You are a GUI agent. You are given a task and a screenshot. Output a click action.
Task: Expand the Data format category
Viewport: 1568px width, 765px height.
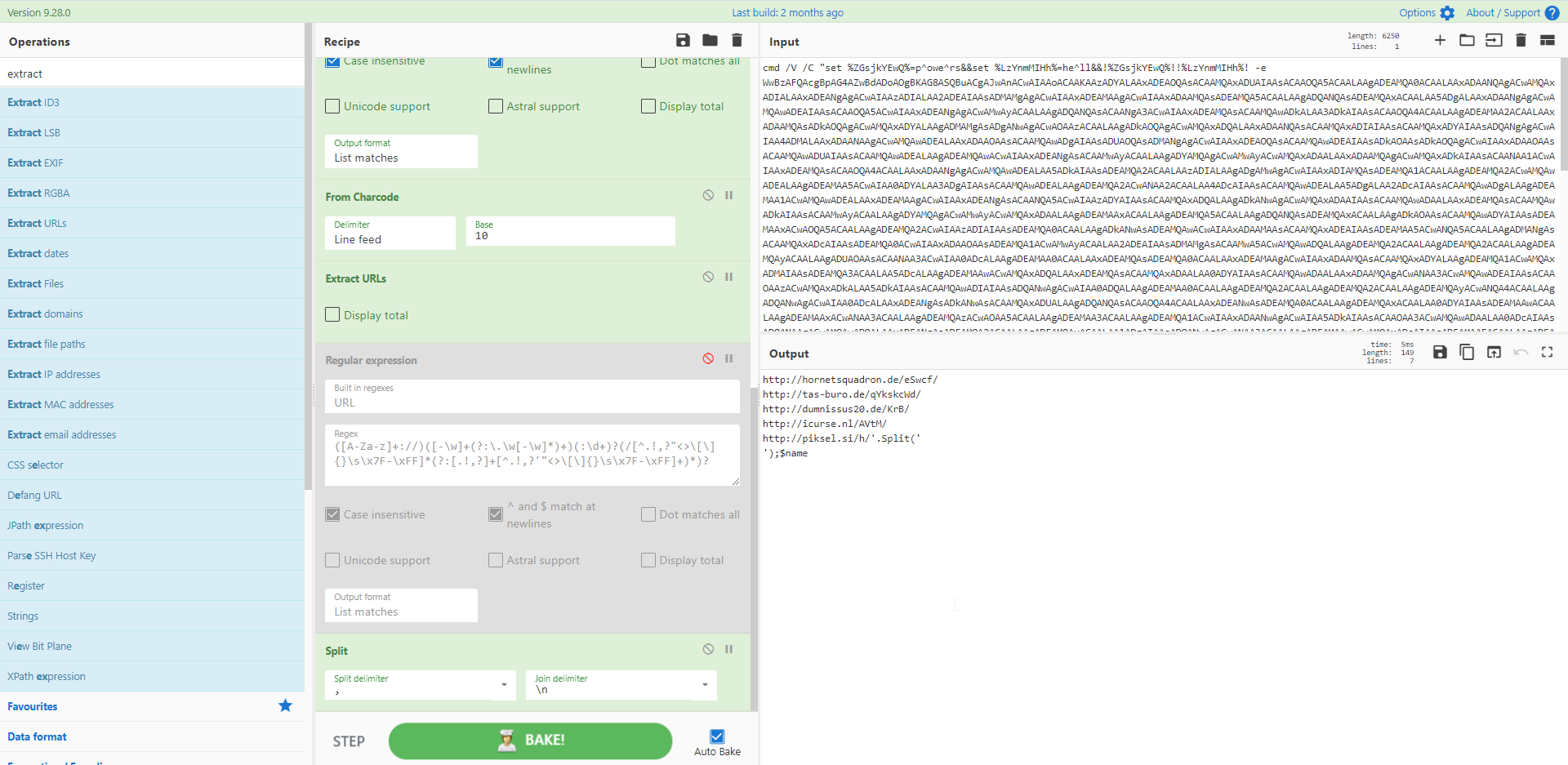(x=152, y=736)
